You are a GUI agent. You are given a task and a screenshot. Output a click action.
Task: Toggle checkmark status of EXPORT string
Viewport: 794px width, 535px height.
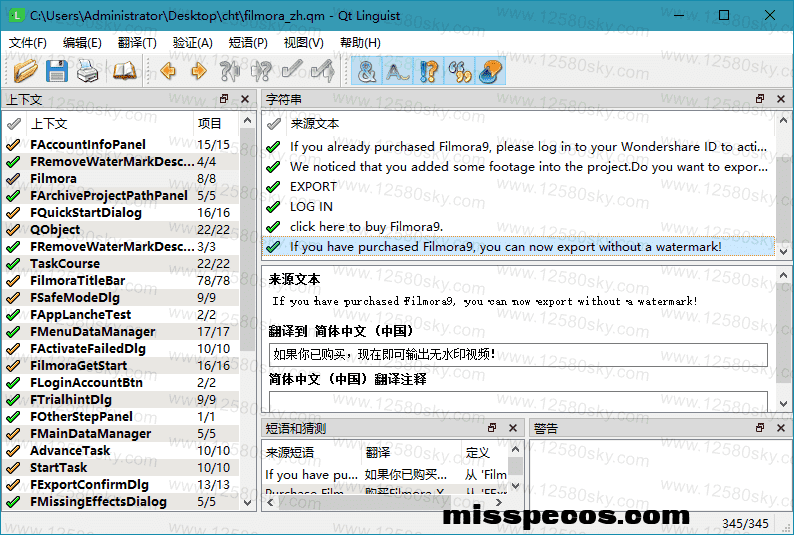coord(273,187)
